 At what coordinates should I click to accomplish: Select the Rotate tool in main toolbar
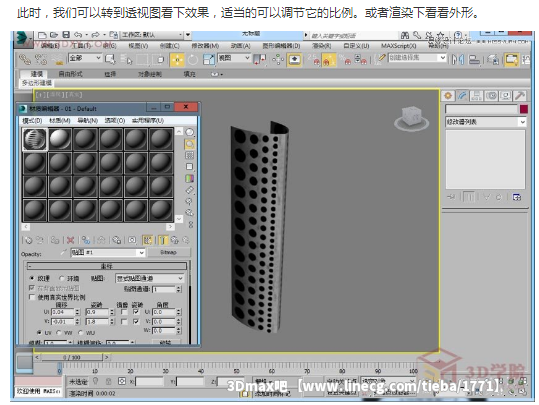click(192, 60)
